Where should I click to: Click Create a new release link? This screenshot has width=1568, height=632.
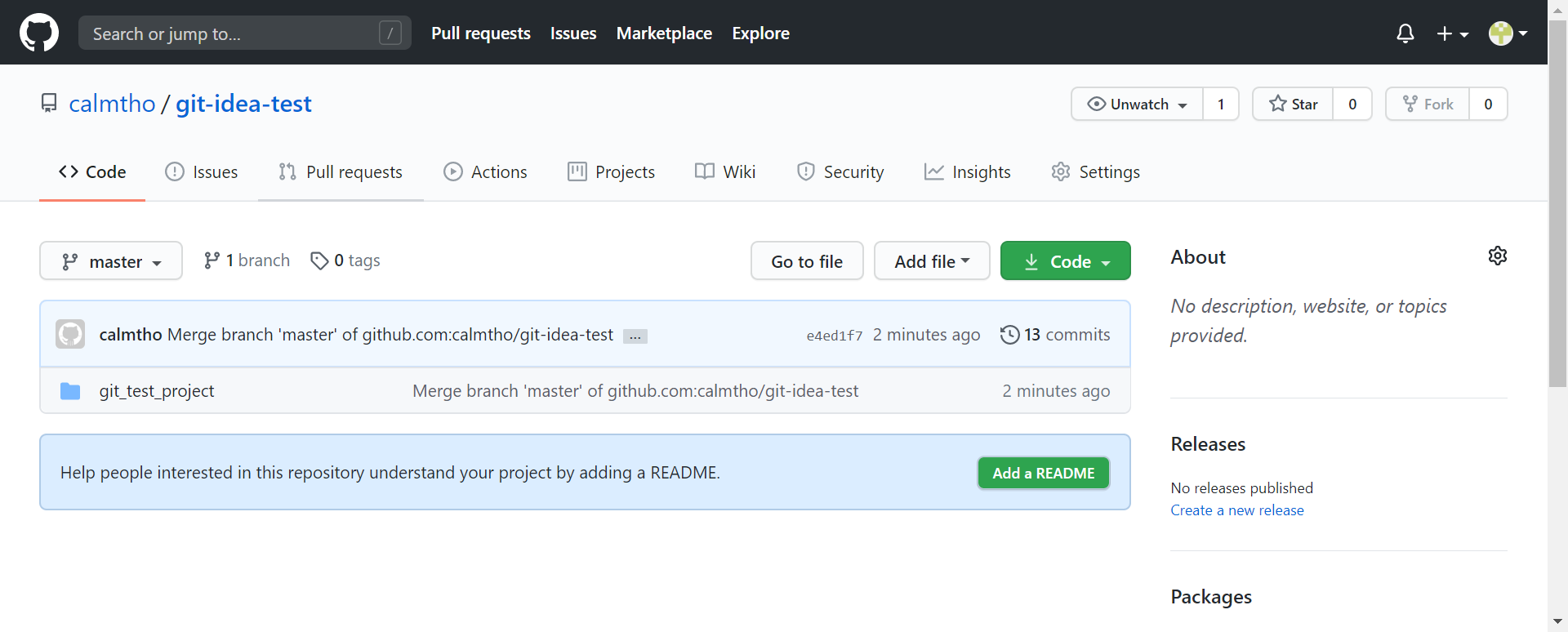1237,510
